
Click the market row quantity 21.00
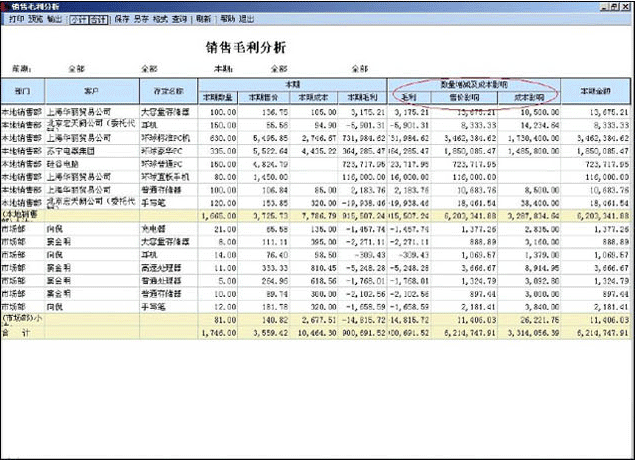click(218, 229)
